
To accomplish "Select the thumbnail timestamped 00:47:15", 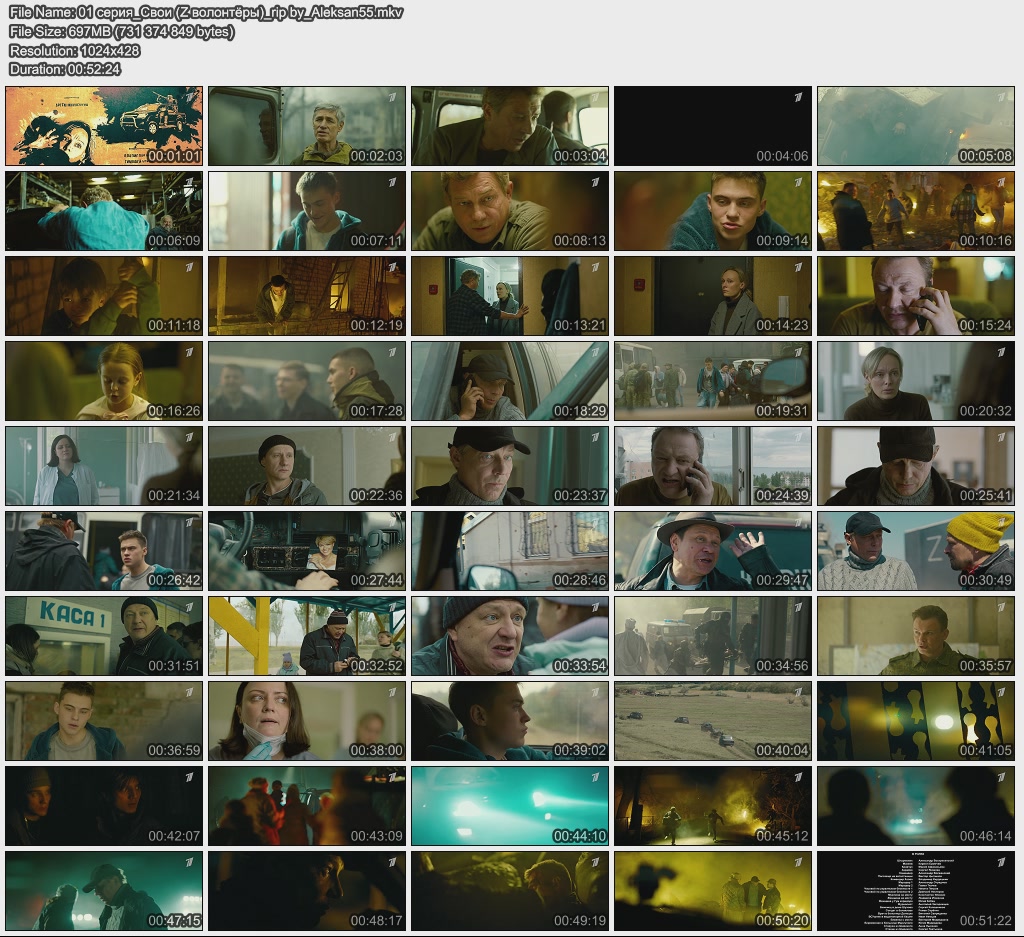I will (x=104, y=891).
